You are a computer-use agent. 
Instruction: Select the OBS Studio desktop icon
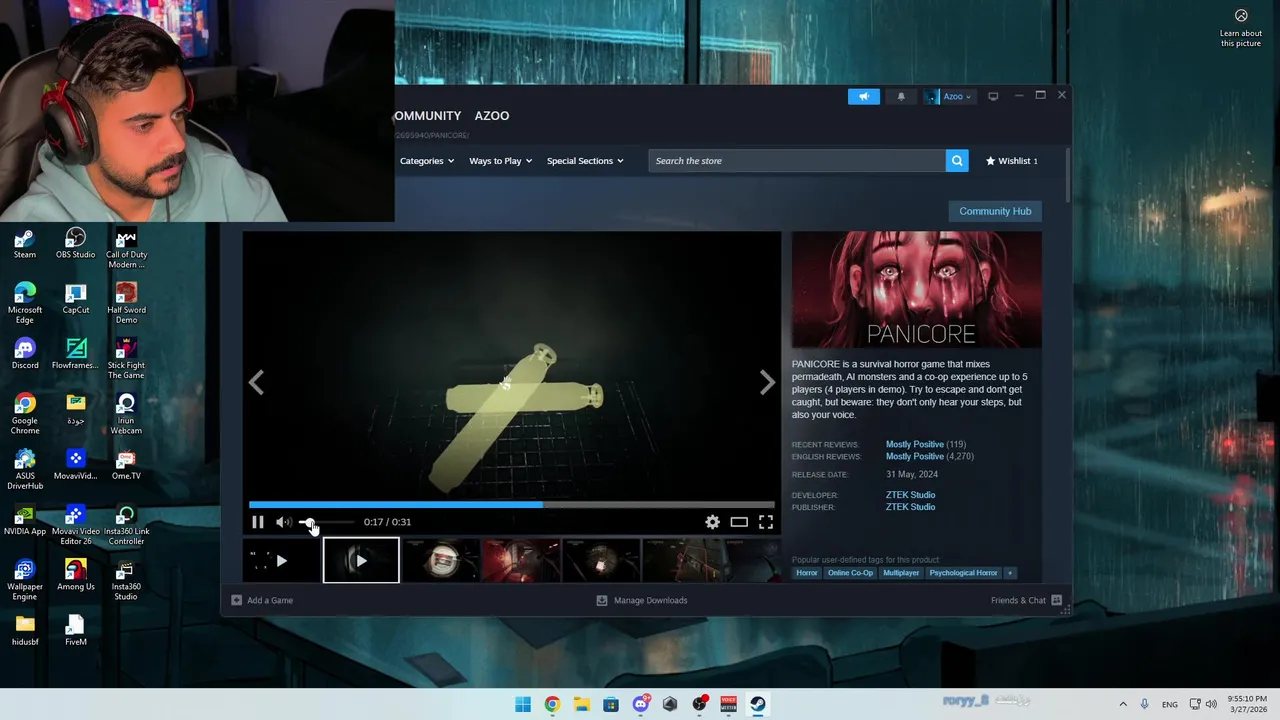click(x=76, y=244)
